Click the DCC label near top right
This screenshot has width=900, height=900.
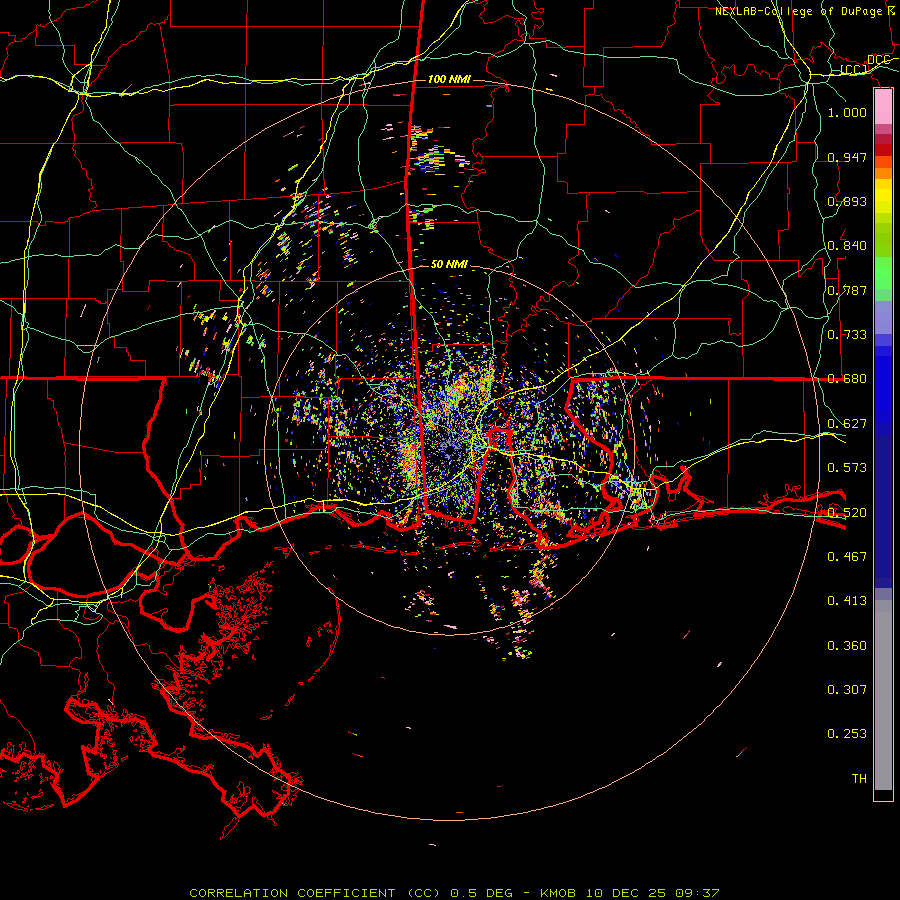click(878, 60)
